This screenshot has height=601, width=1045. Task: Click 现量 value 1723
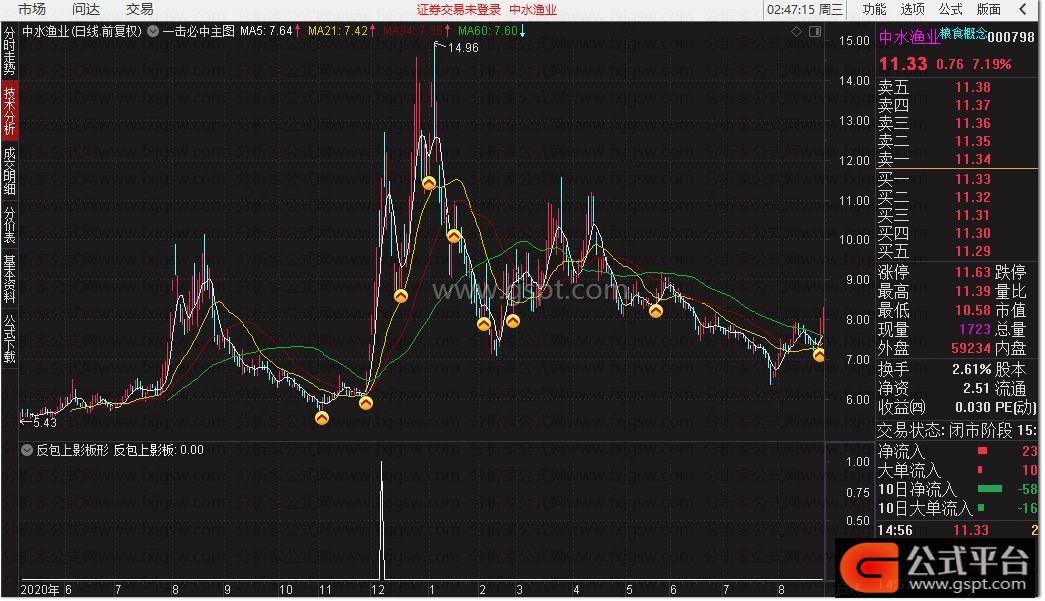(975, 329)
